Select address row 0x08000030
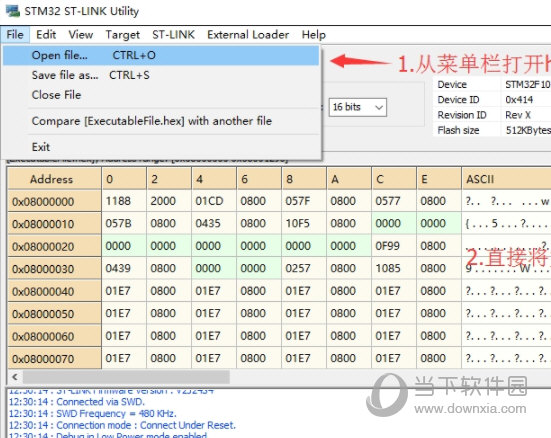Image resolution: width=551 pixels, height=438 pixels. (54, 269)
